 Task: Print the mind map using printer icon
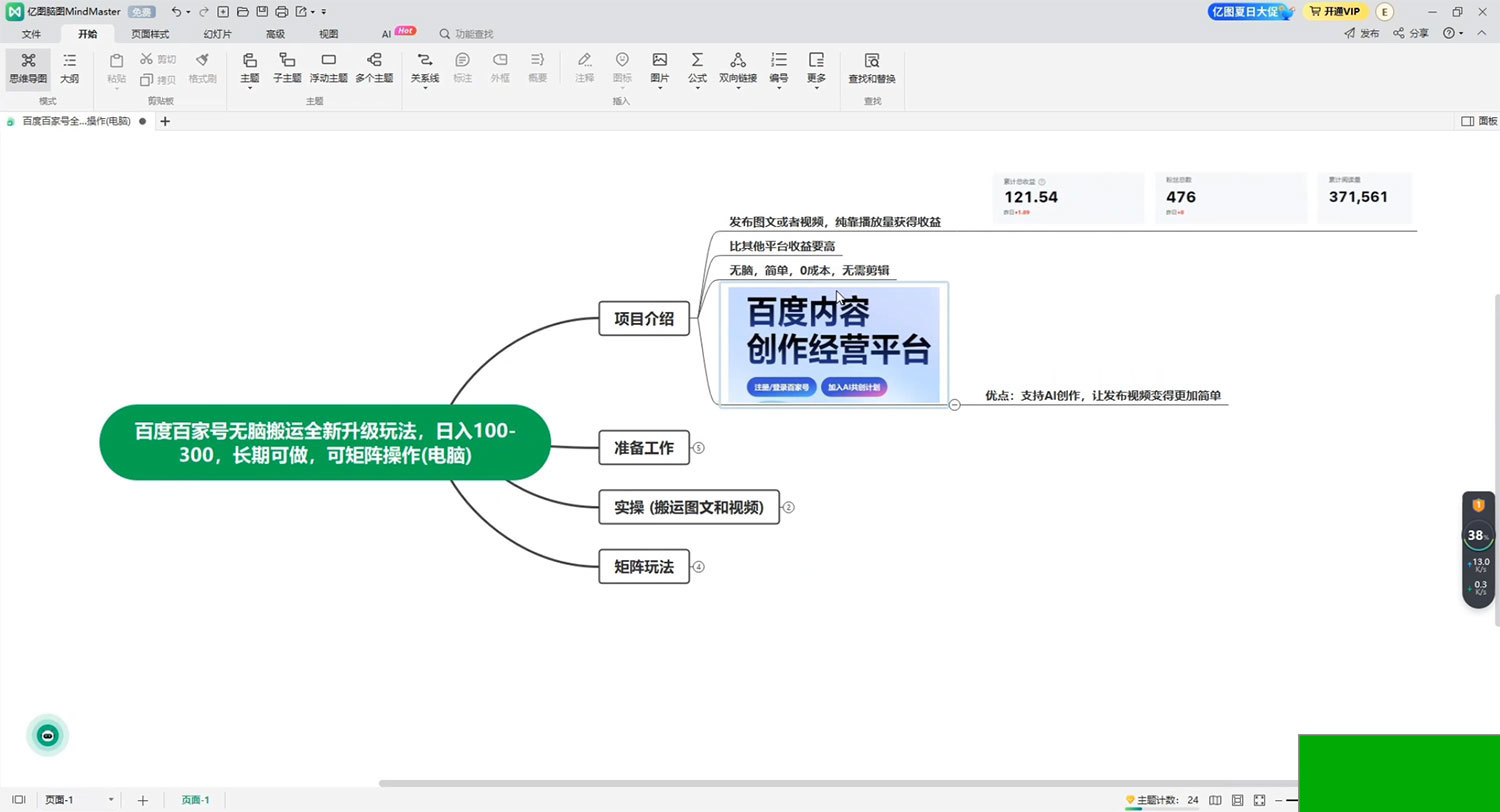coord(281,11)
